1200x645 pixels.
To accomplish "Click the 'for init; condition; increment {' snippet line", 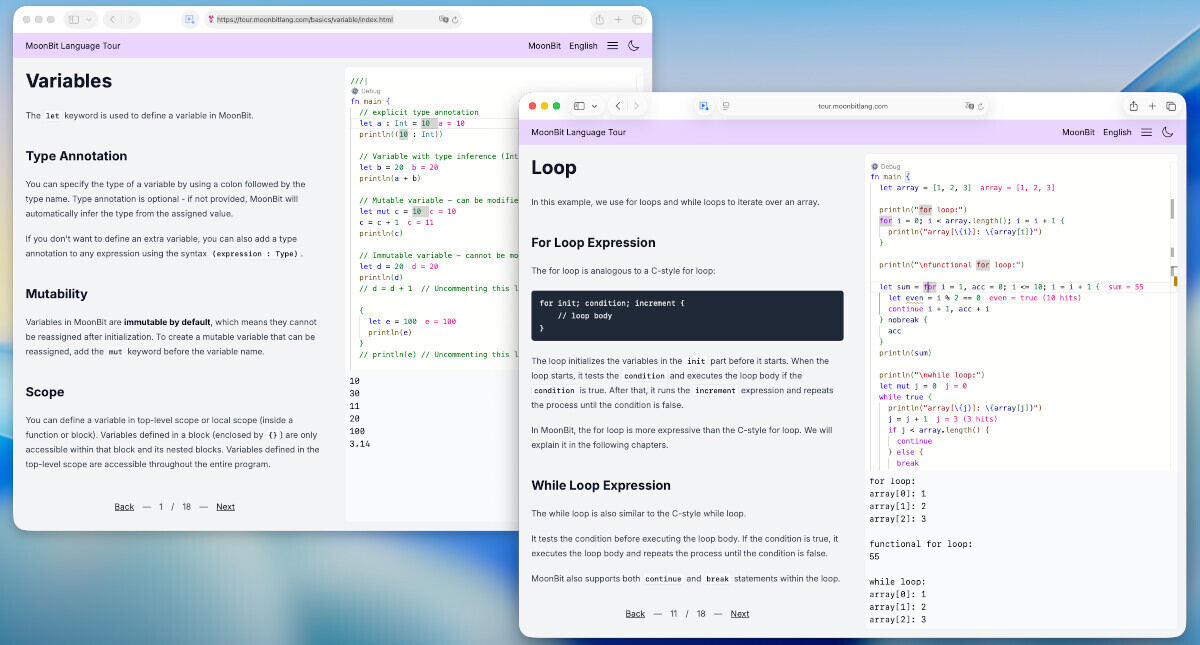I will click(x=611, y=302).
